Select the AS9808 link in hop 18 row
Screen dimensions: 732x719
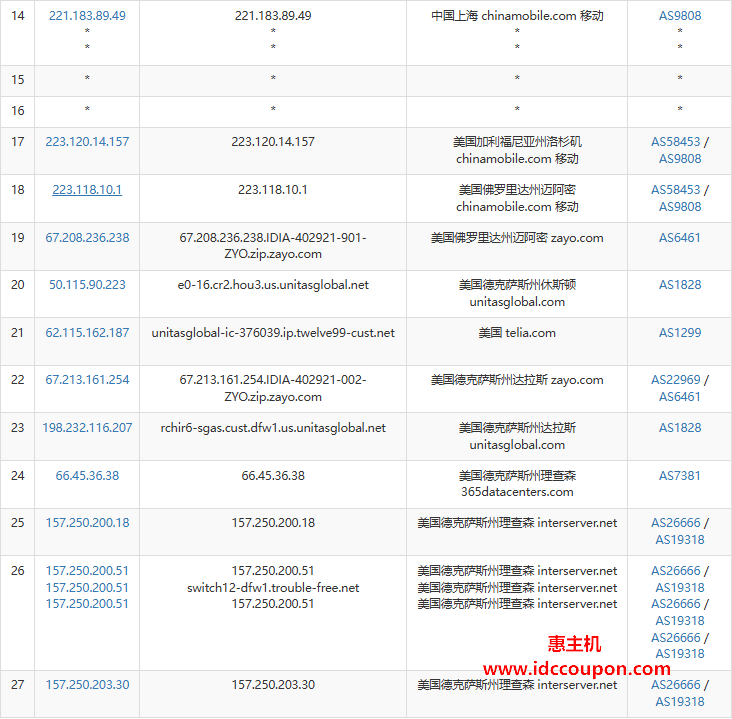(679, 207)
